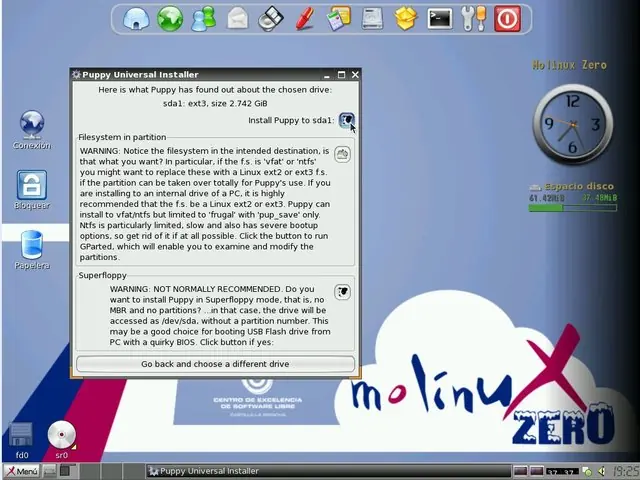
Task: Launch the green globe web browser
Action: click(x=170, y=19)
